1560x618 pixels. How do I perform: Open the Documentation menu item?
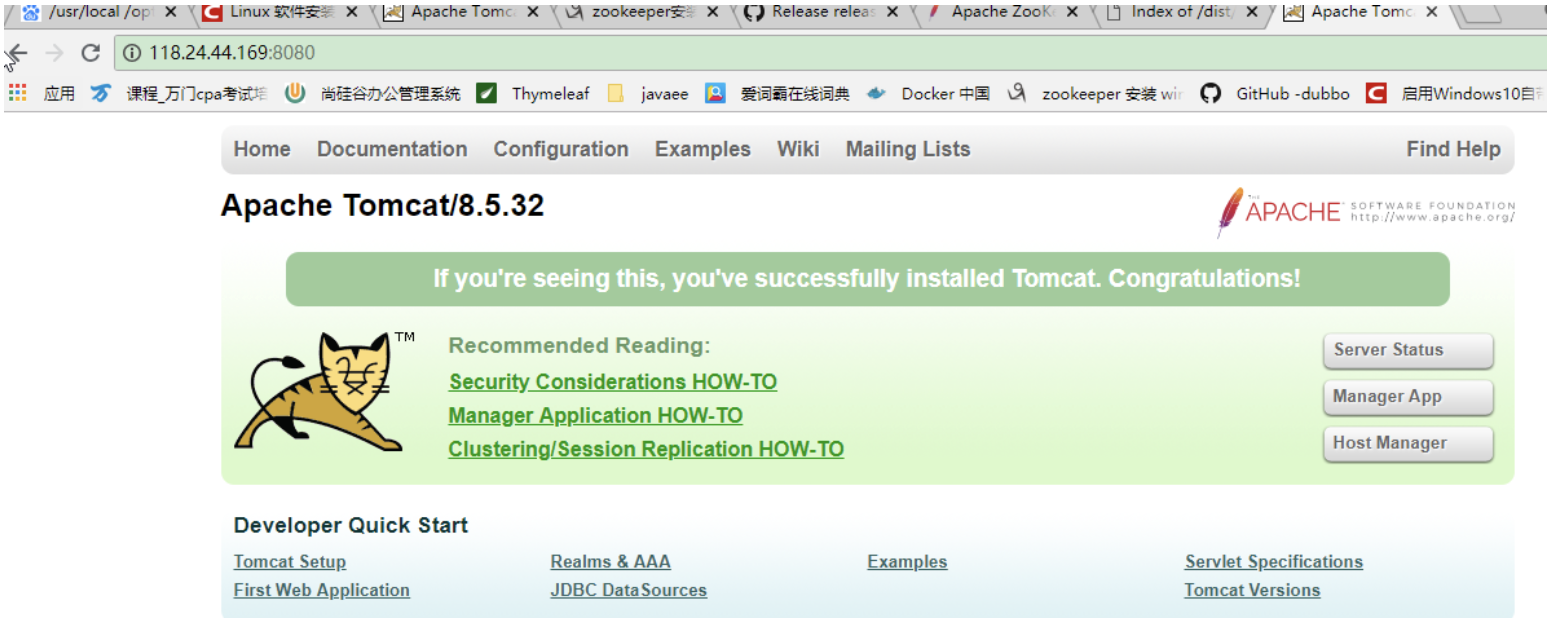[392, 149]
